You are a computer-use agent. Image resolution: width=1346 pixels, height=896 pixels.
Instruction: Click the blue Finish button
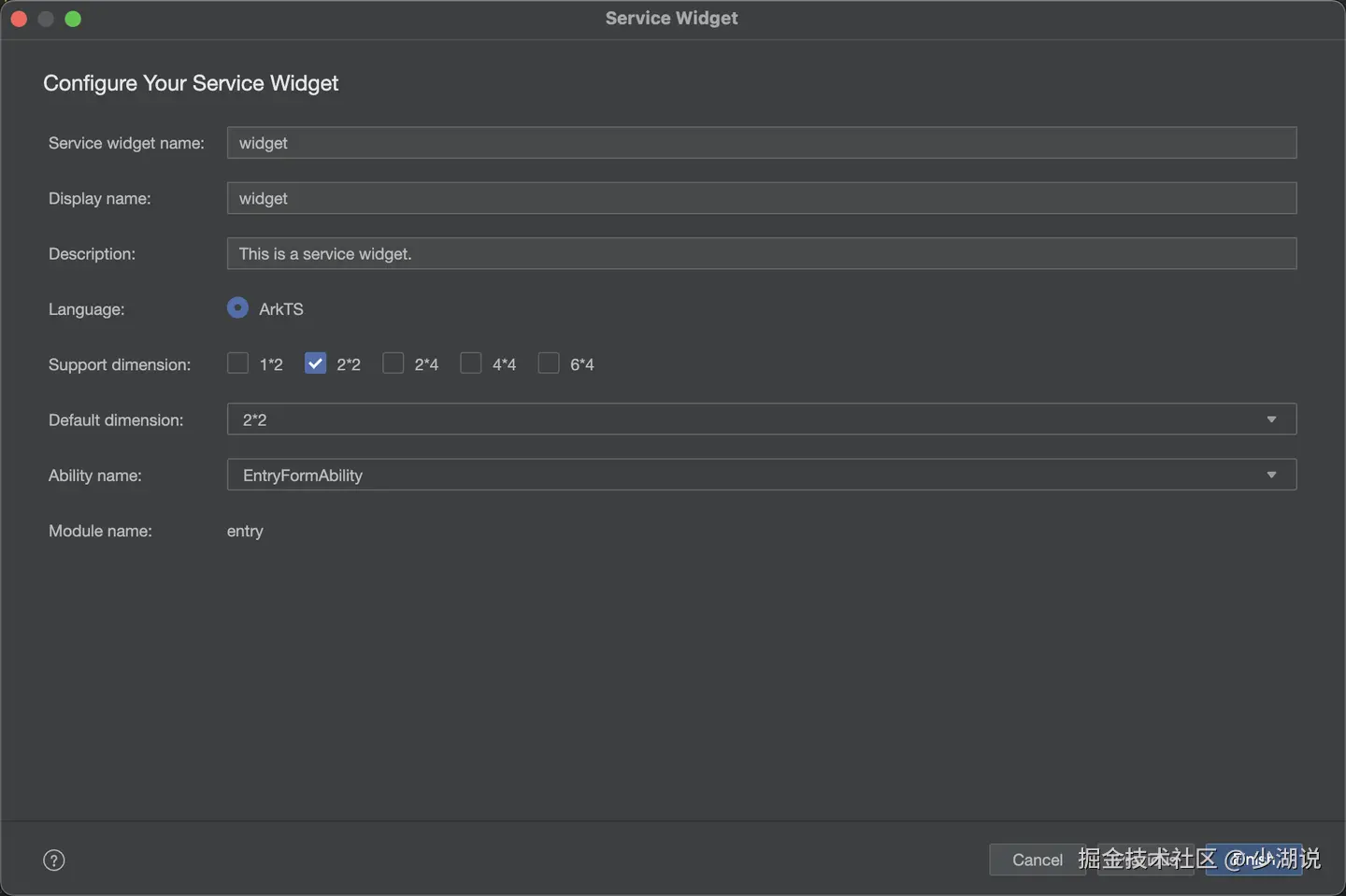tap(1253, 860)
